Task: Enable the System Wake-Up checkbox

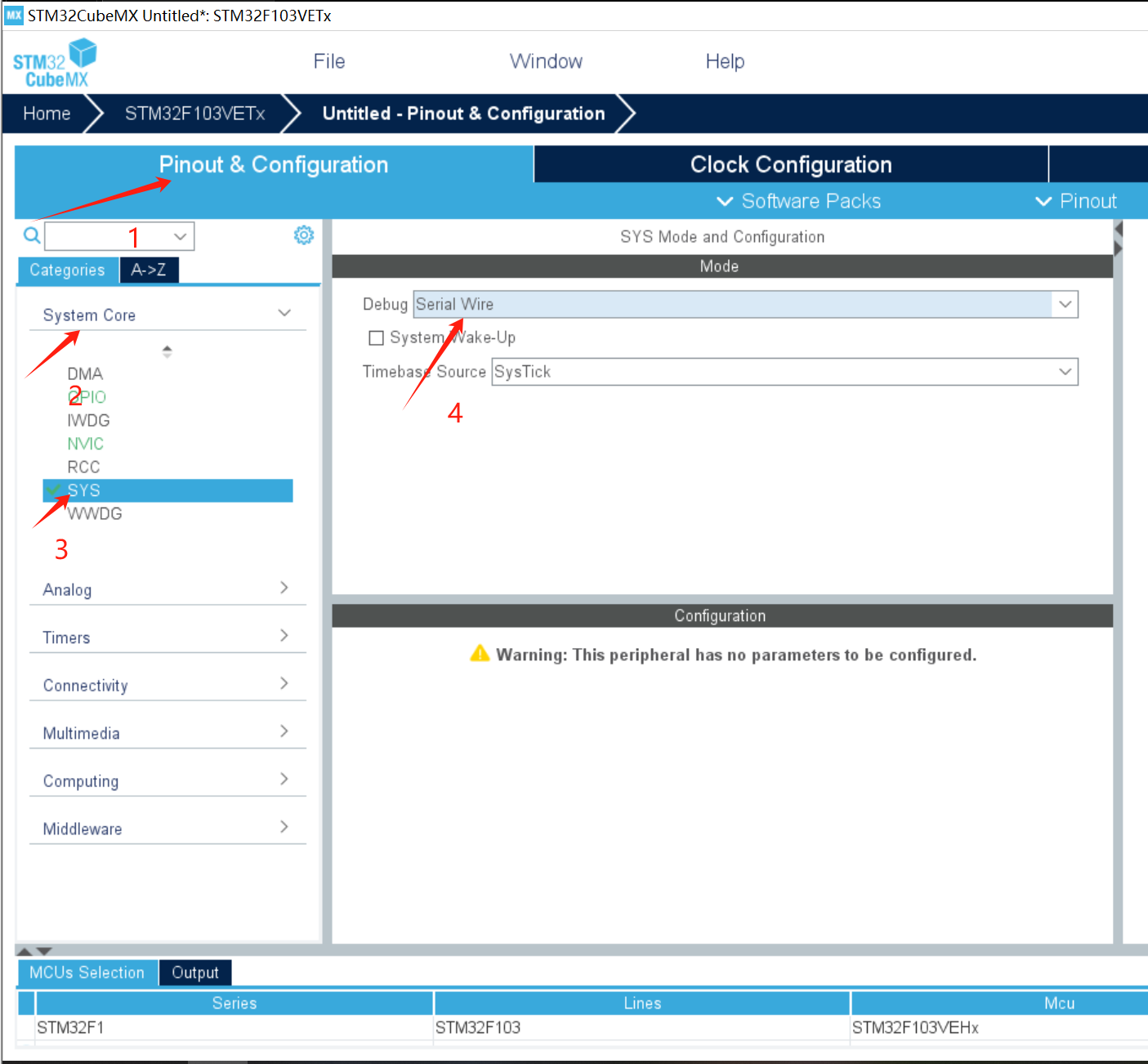Action: click(x=377, y=338)
